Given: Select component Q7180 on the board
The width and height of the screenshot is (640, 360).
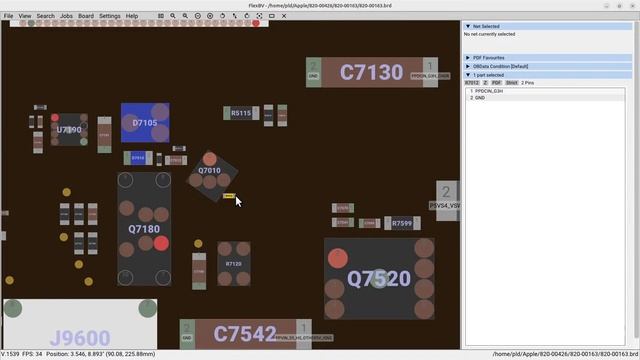Looking at the screenshot, I should click(x=144, y=229).
